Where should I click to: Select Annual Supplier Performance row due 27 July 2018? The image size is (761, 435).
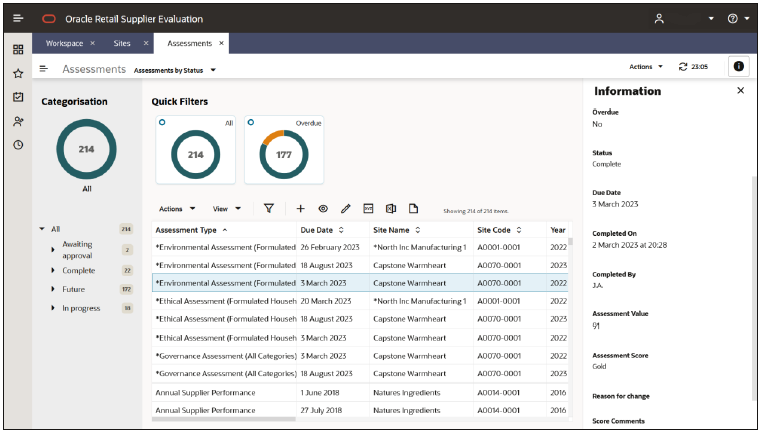(x=360, y=410)
